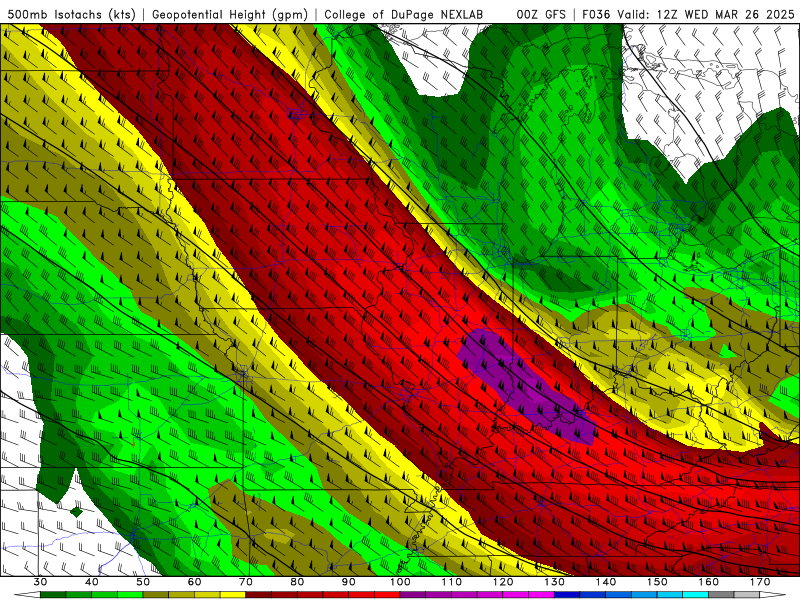The image size is (800, 600).
Task: Click the 'Valid: 12Z WED MAR 26 2025' text
Action: (706, 14)
